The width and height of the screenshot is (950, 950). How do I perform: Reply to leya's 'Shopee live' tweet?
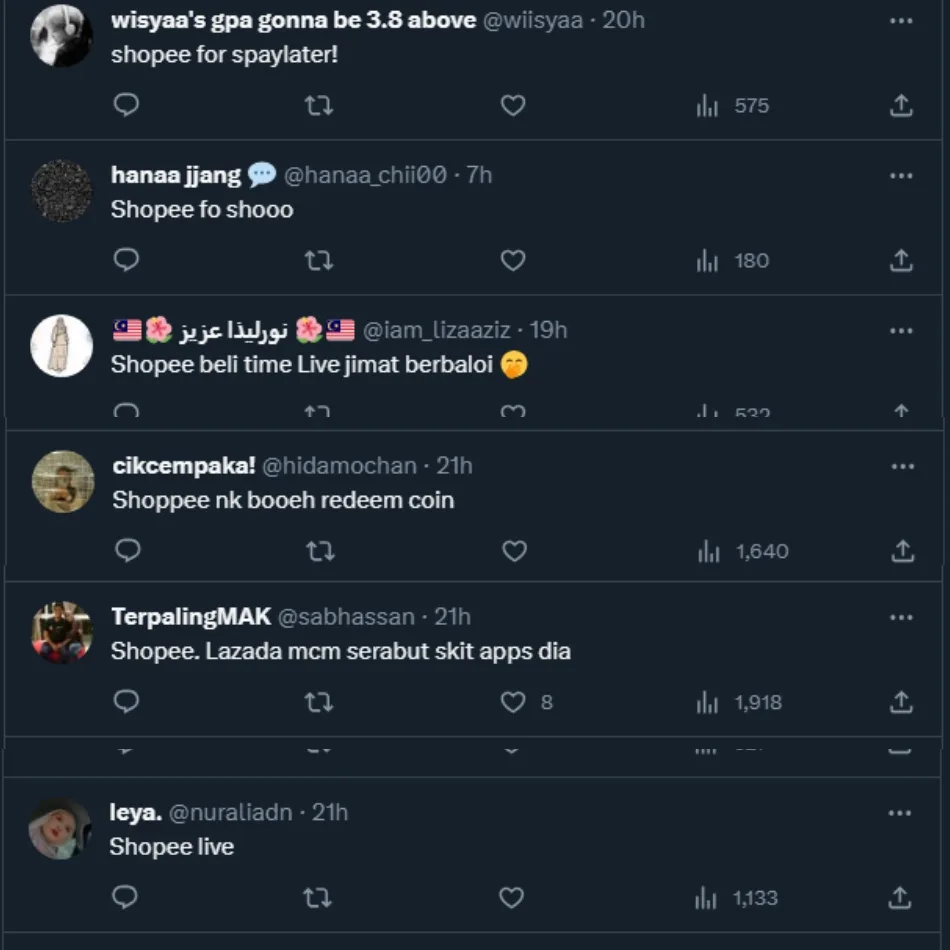click(125, 898)
